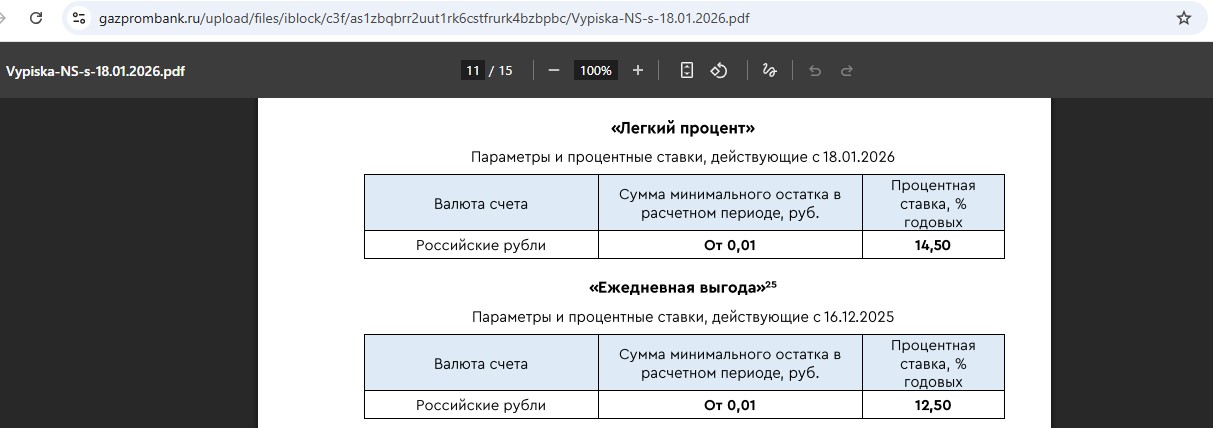1213x428 pixels.
Task: Zoom in the PDF document
Action: [x=638, y=70]
